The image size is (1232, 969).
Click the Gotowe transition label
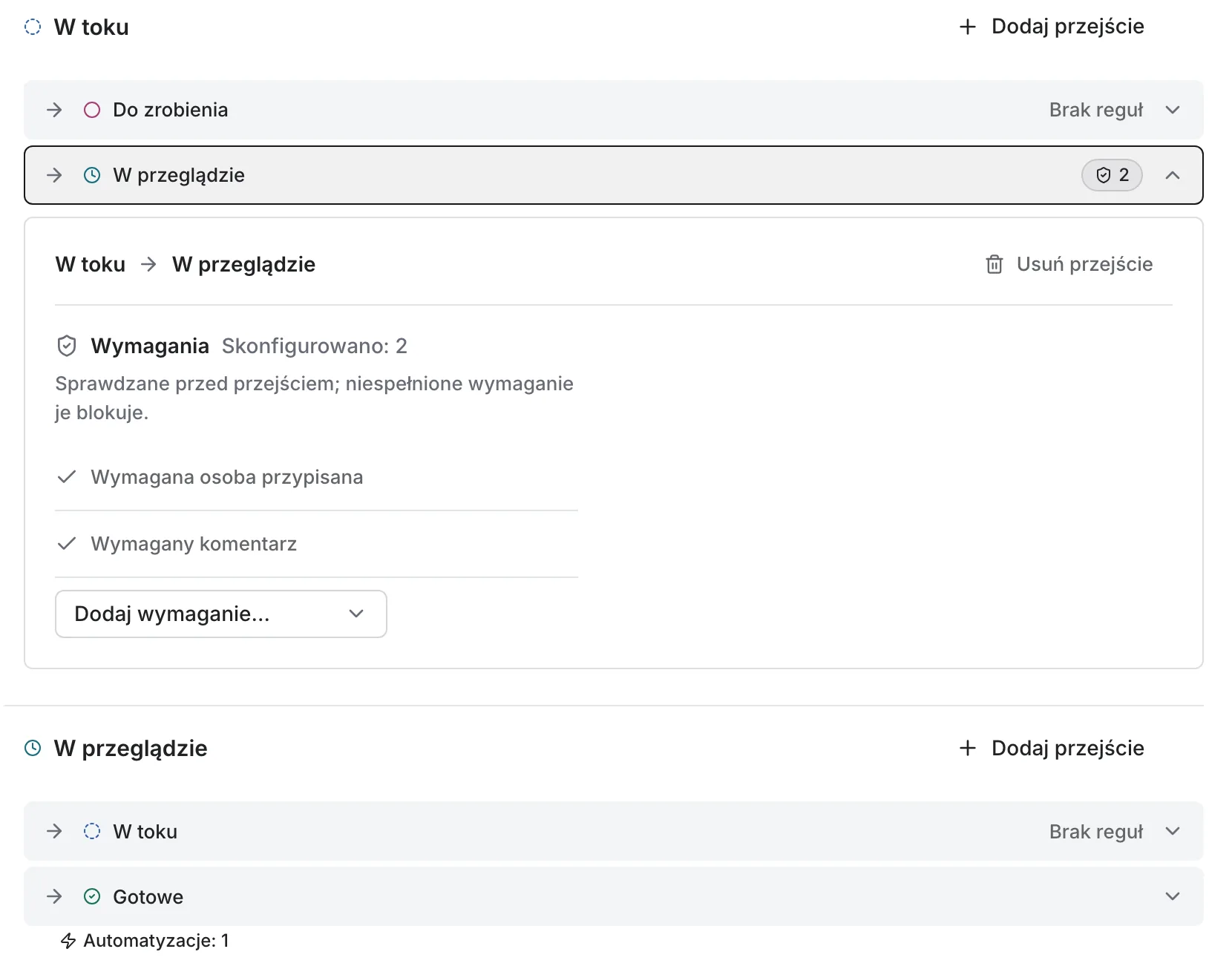tap(148, 896)
